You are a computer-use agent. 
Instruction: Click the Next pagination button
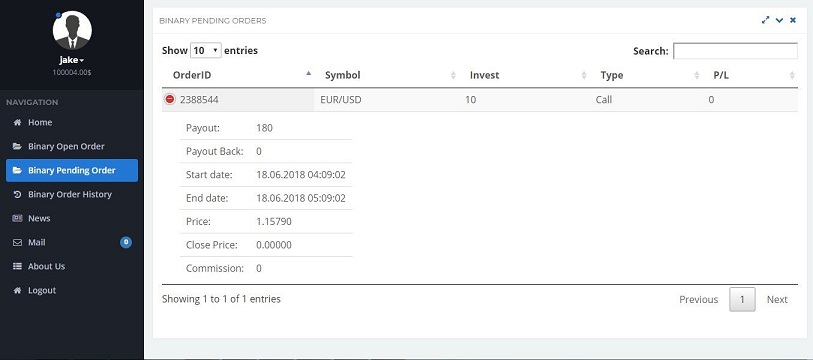(x=777, y=299)
